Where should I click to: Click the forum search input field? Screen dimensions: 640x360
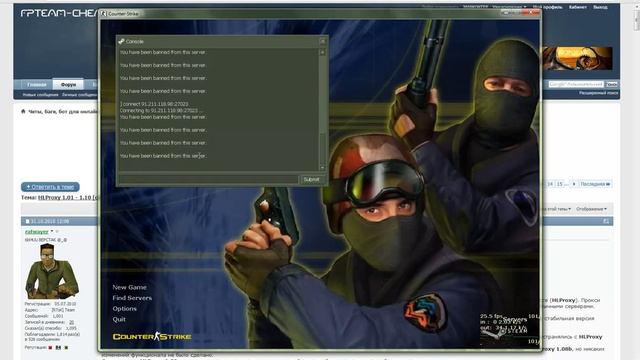click(576, 84)
